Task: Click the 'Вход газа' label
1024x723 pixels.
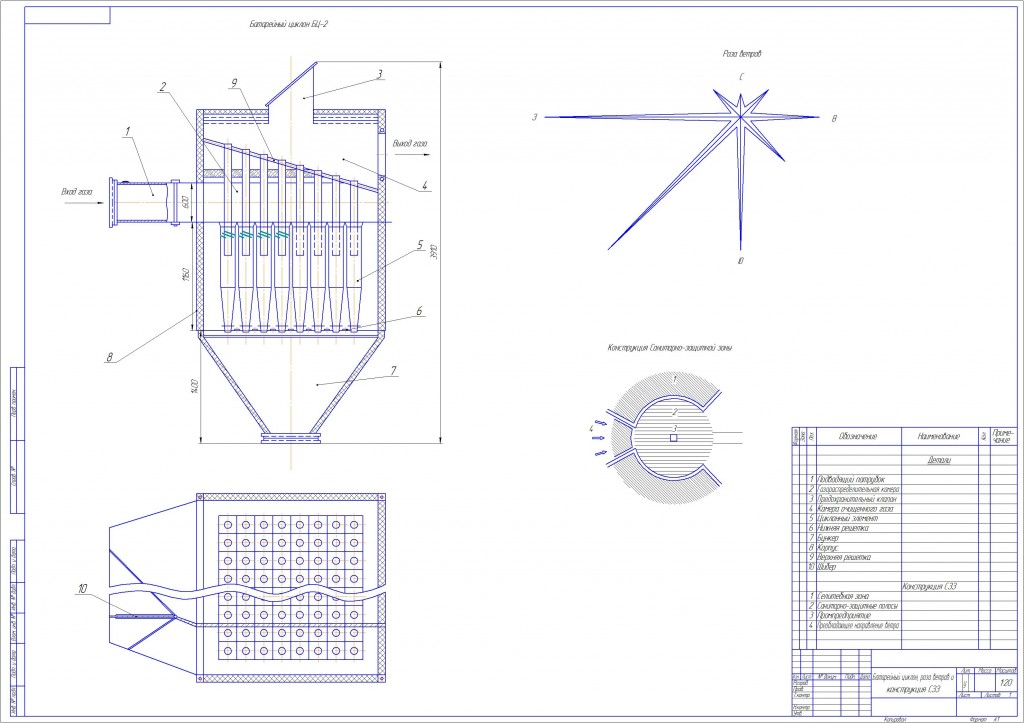Action: [76, 192]
